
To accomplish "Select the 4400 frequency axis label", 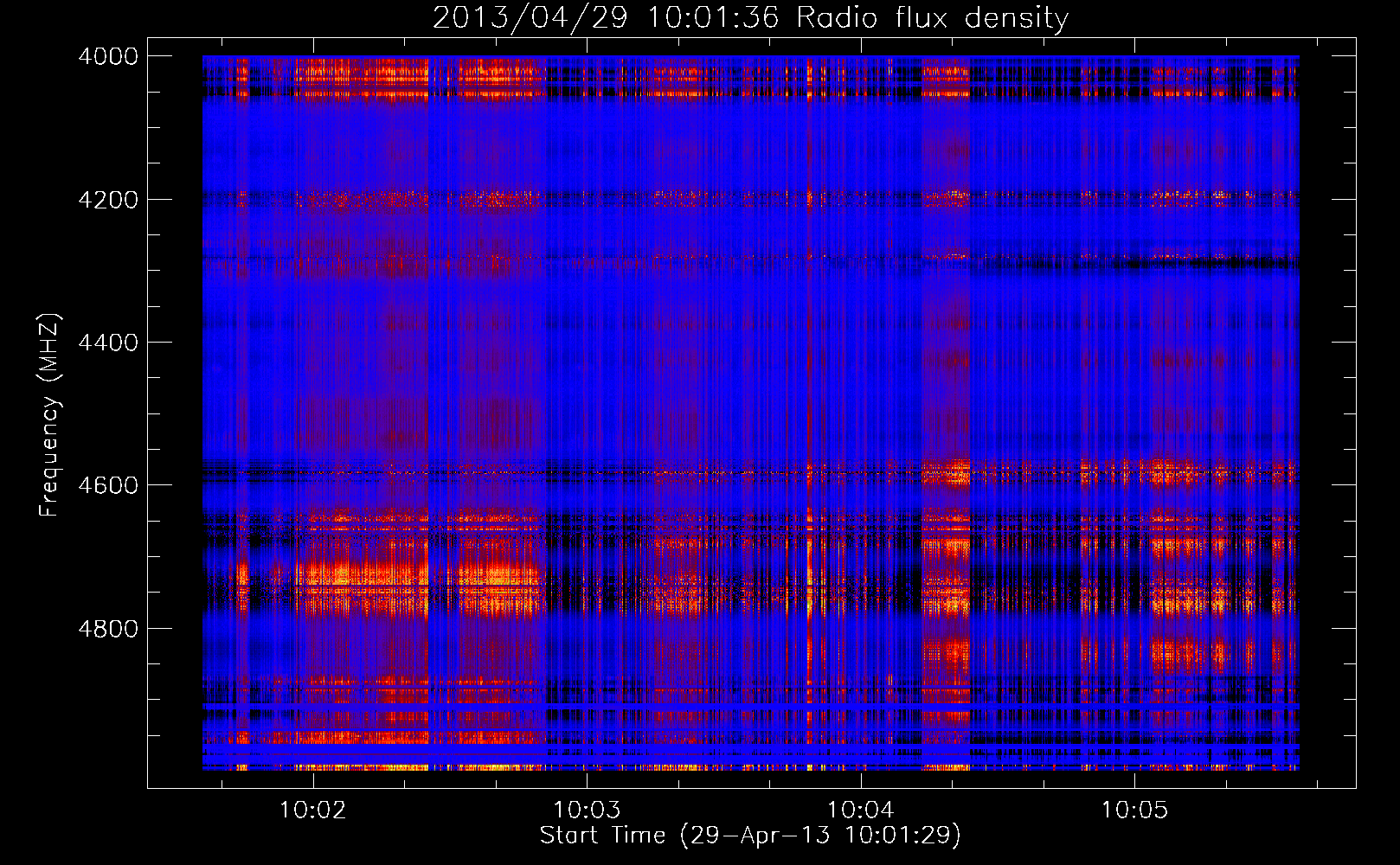I will click(x=108, y=343).
